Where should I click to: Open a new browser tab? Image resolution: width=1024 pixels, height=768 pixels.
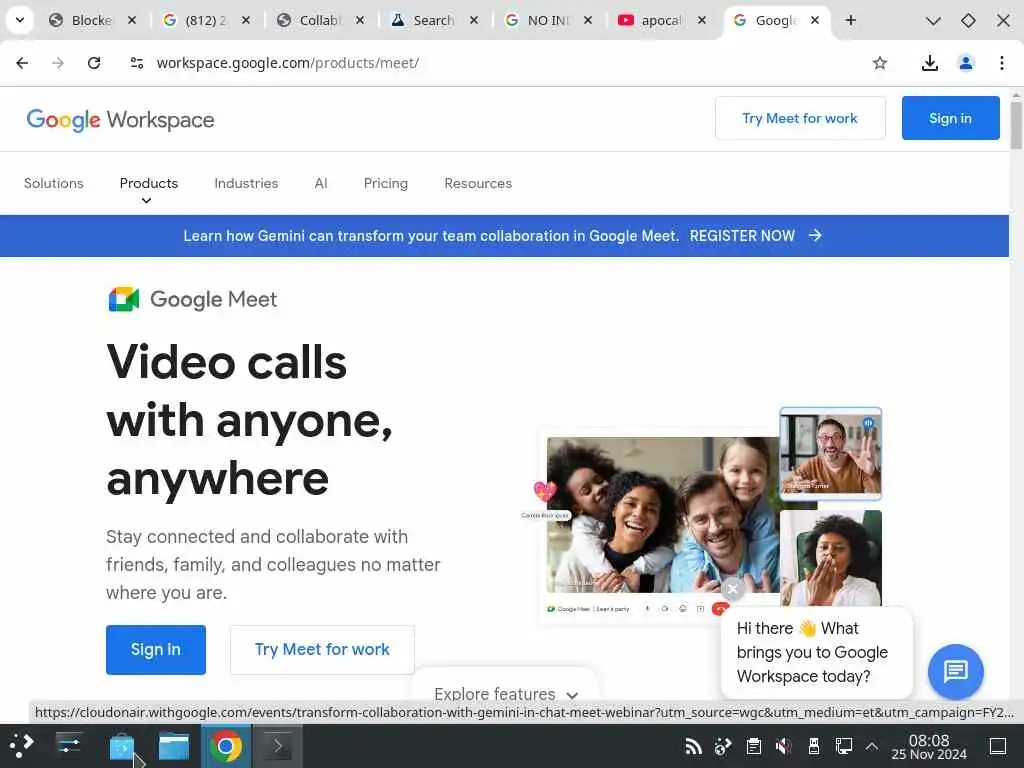850,21
